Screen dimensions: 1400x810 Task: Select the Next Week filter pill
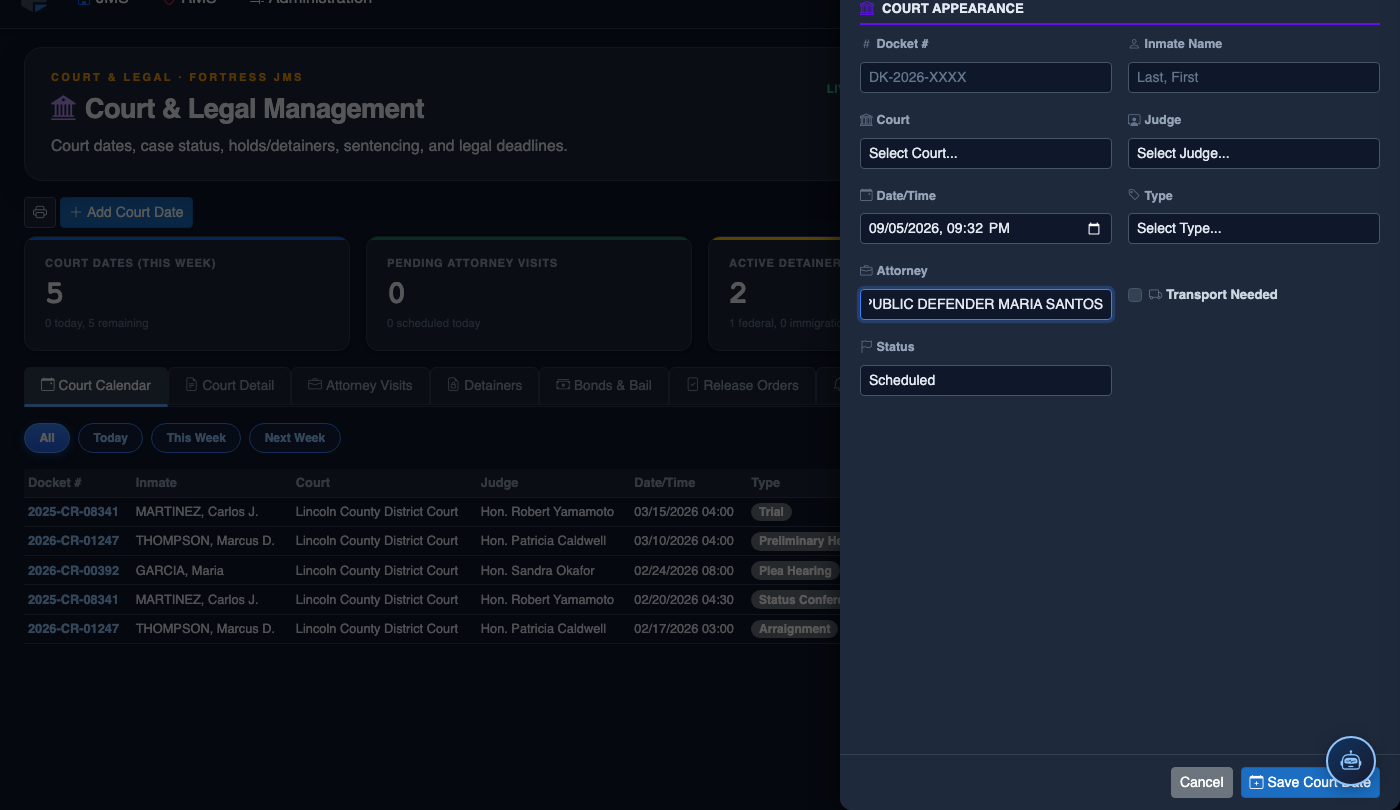pos(295,438)
